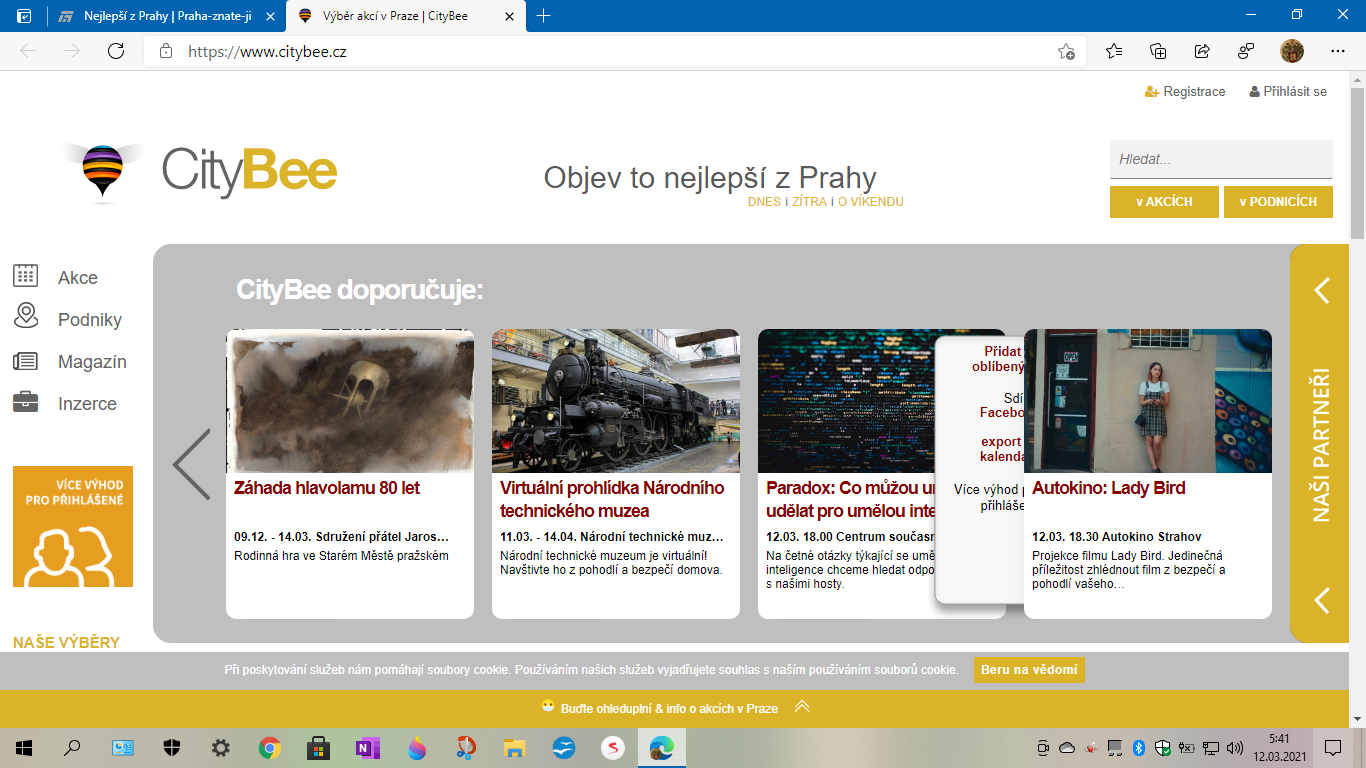Open Windows Start menu

[23, 747]
